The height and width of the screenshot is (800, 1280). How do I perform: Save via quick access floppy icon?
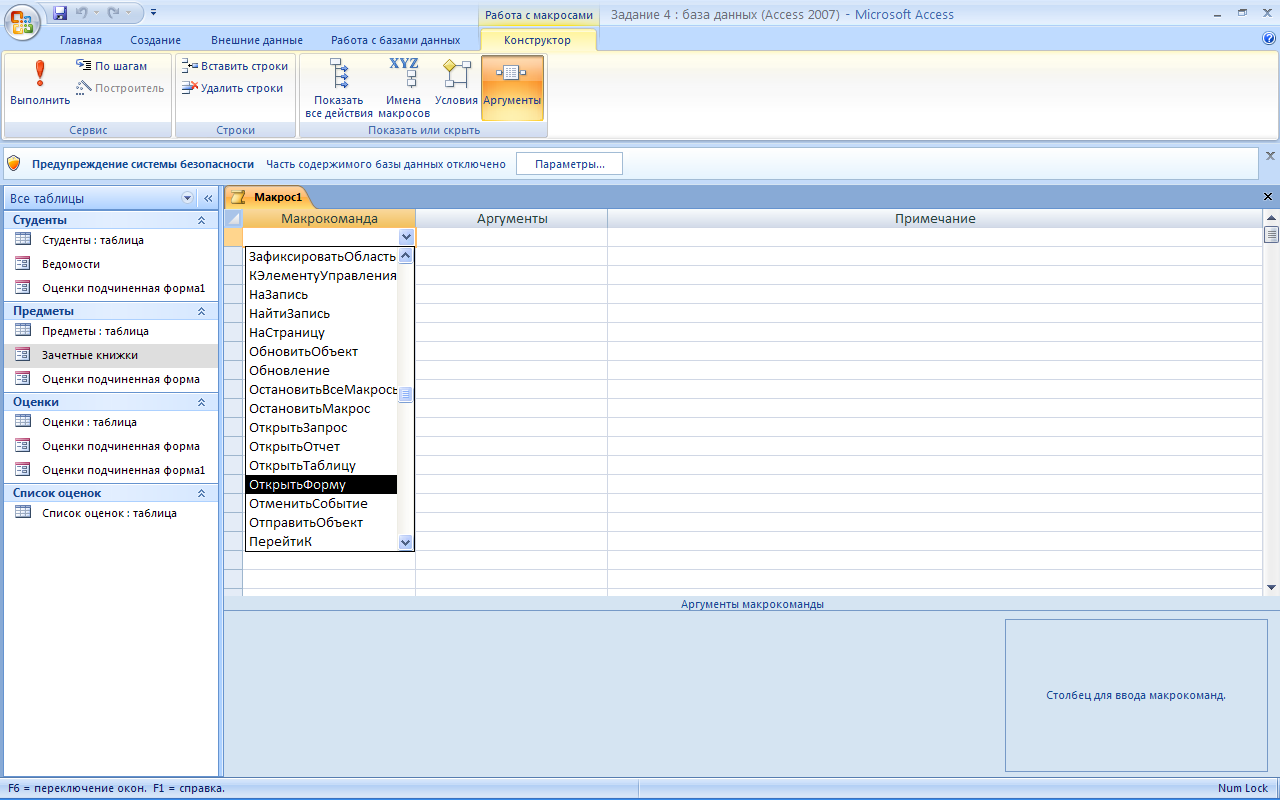[x=60, y=13]
